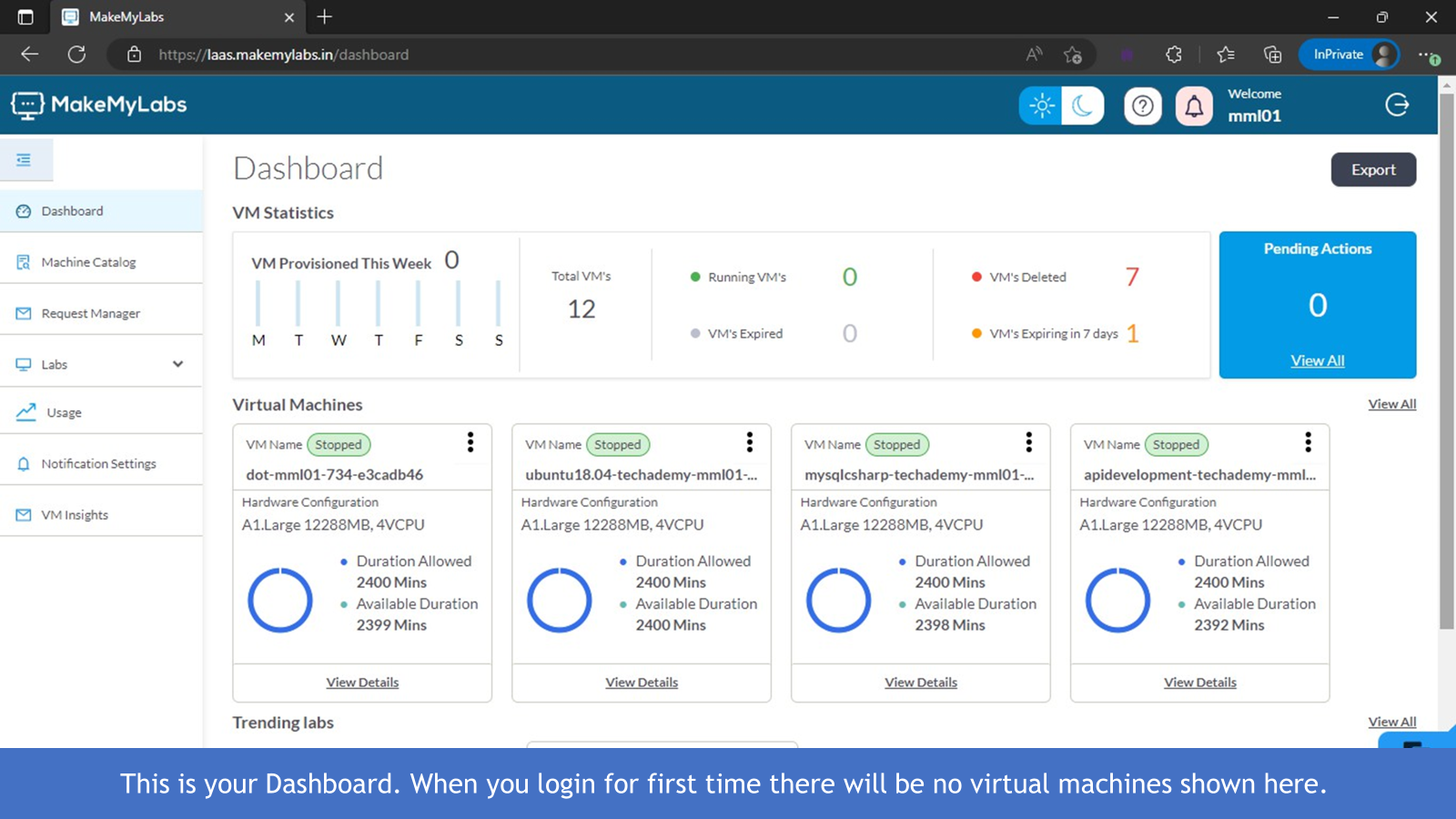Click the Export button
1456x819 pixels.
[x=1373, y=170]
